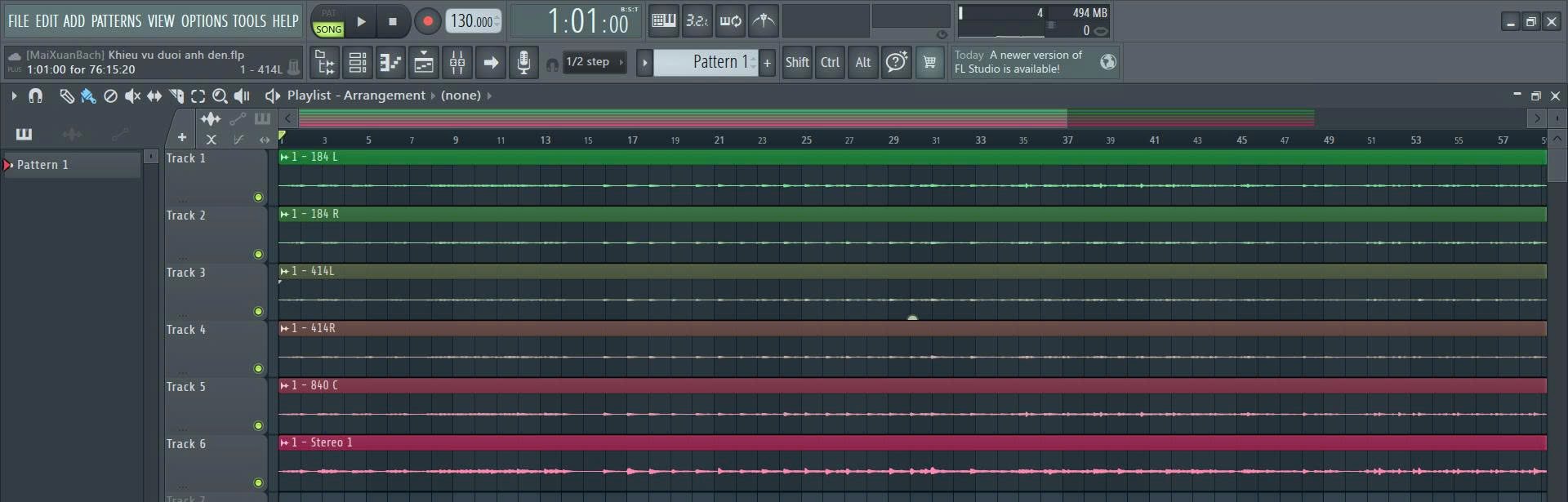Select the Delete tool icon
The image size is (1568, 502).
[x=110, y=96]
